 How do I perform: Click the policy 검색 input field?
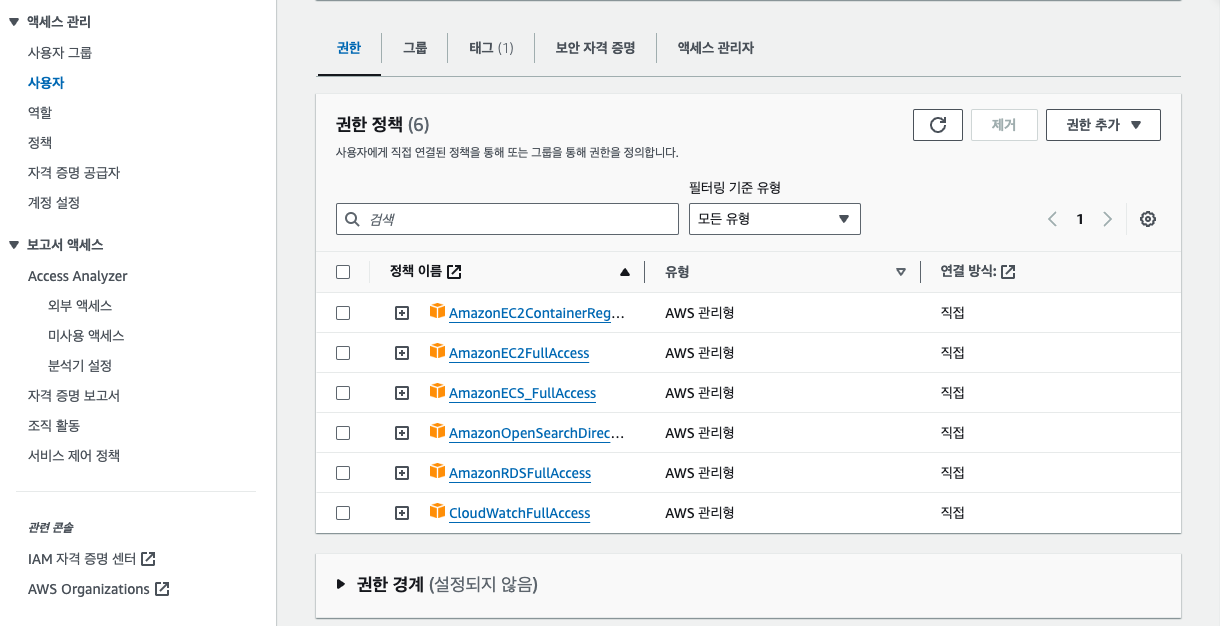click(507, 219)
